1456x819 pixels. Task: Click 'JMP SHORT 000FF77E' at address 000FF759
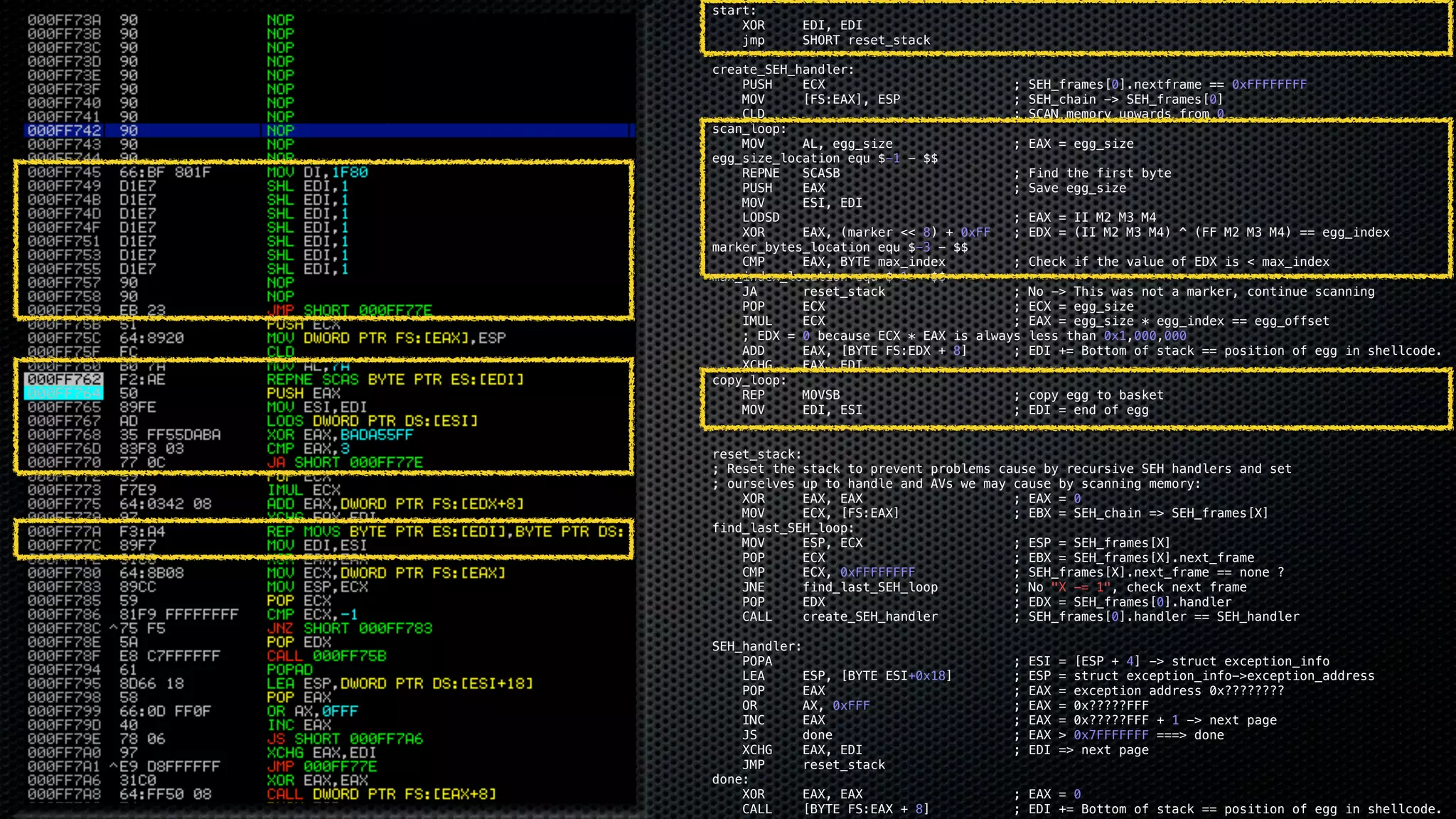[350, 311]
